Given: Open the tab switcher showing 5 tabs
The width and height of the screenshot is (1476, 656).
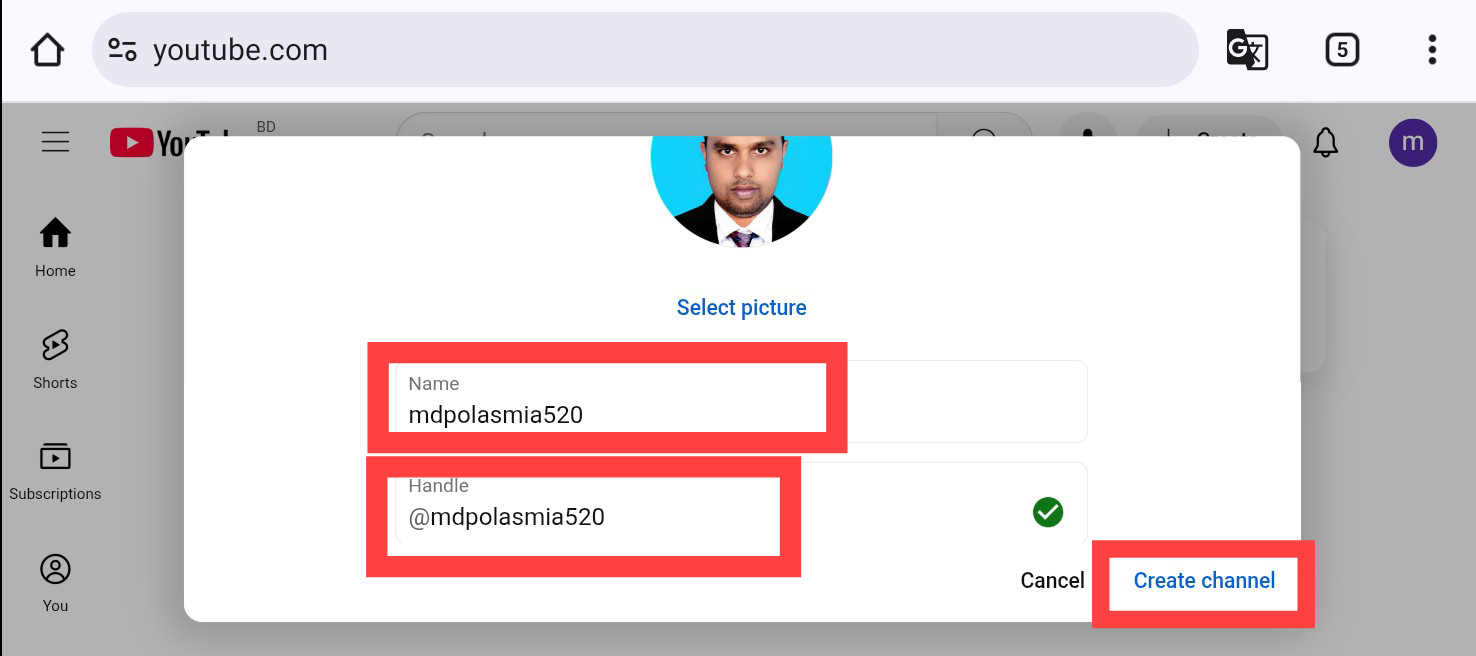Looking at the screenshot, I should click(1342, 50).
